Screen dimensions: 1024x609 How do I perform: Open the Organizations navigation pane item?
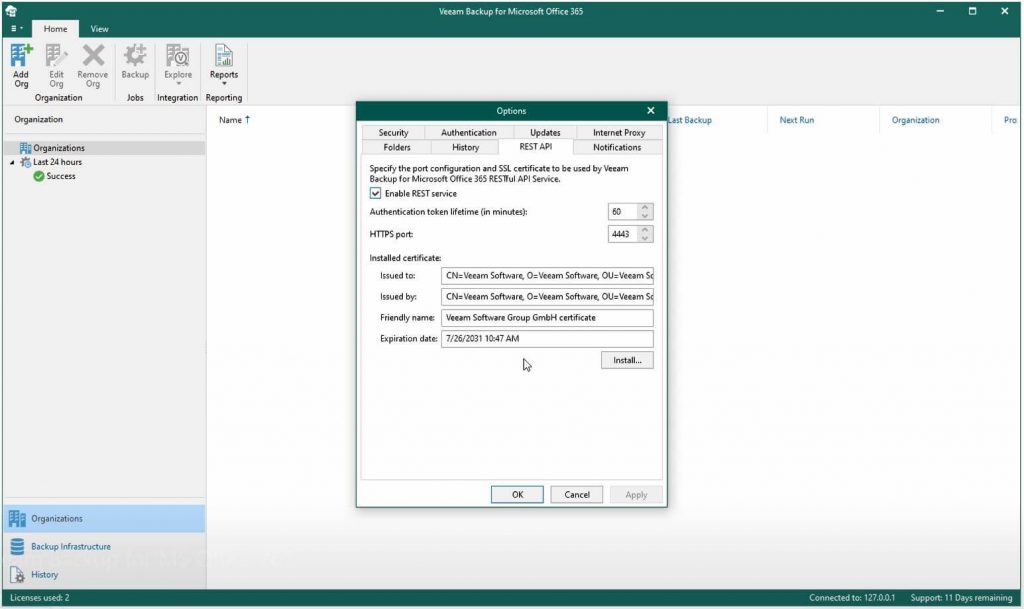104,518
